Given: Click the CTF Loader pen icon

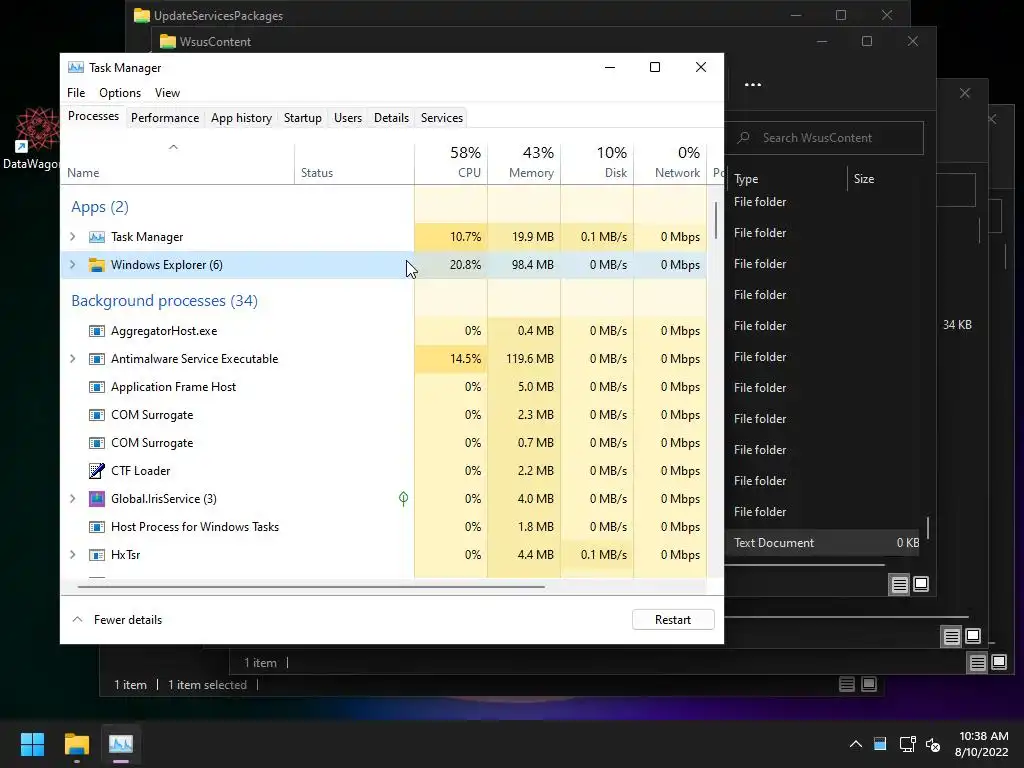Looking at the screenshot, I should click(x=97, y=471).
